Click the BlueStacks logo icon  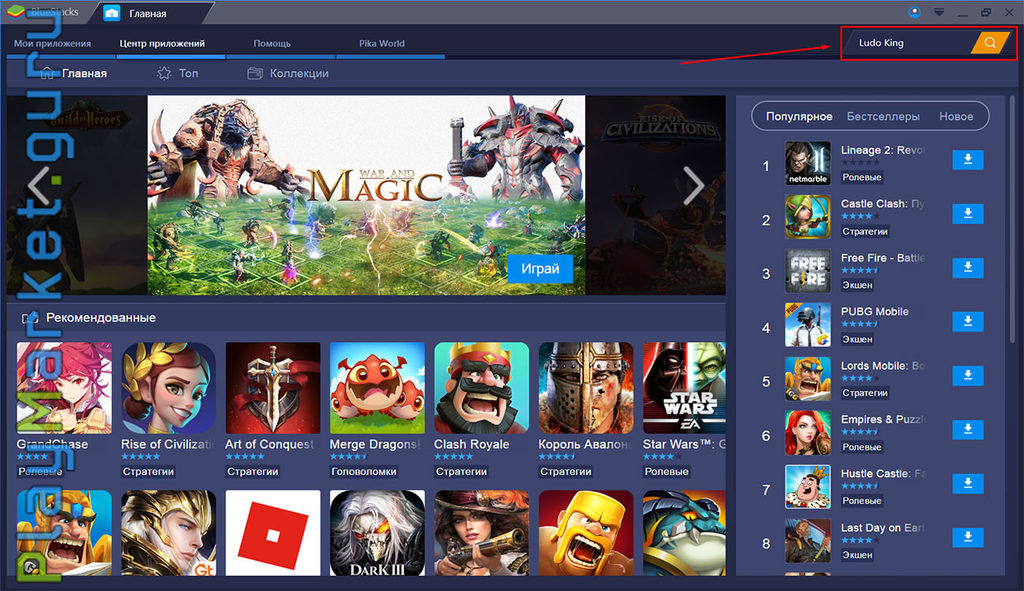[16, 12]
